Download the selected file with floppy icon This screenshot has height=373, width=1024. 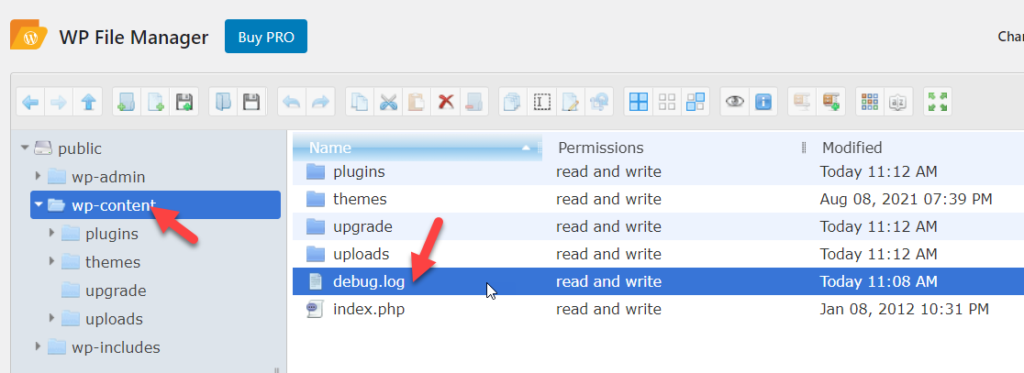[251, 102]
